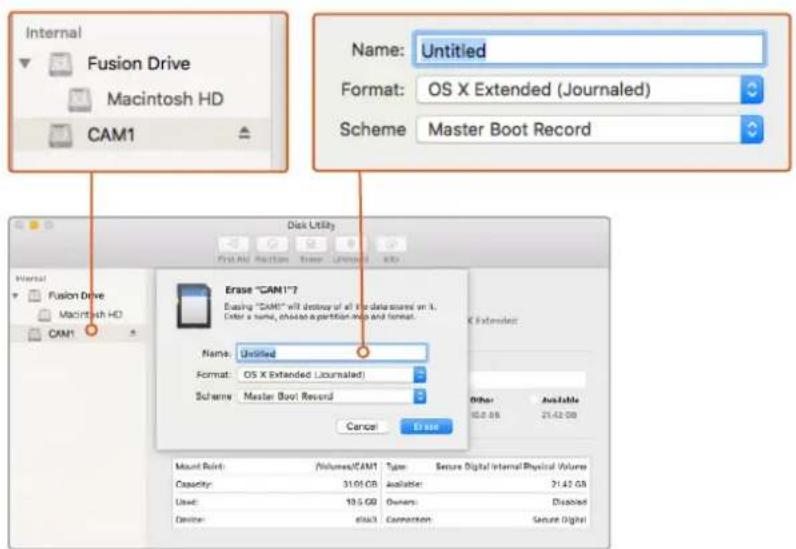The image size is (796, 549).
Task: Open the enlarged Master Boot Record Scheme dropdown
Action: click(590, 130)
